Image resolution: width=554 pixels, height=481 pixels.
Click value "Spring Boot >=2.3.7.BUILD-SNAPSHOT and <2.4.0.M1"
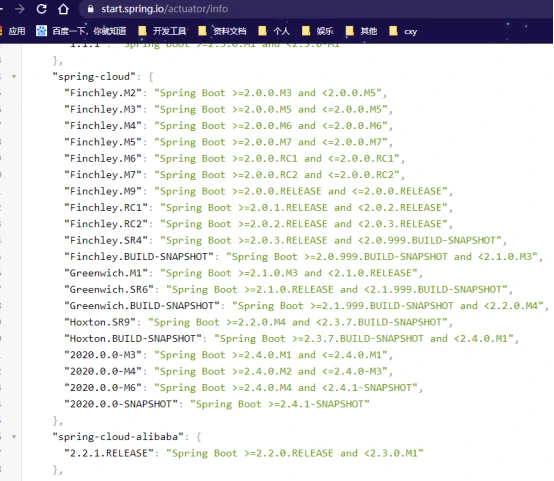coord(364,339)
